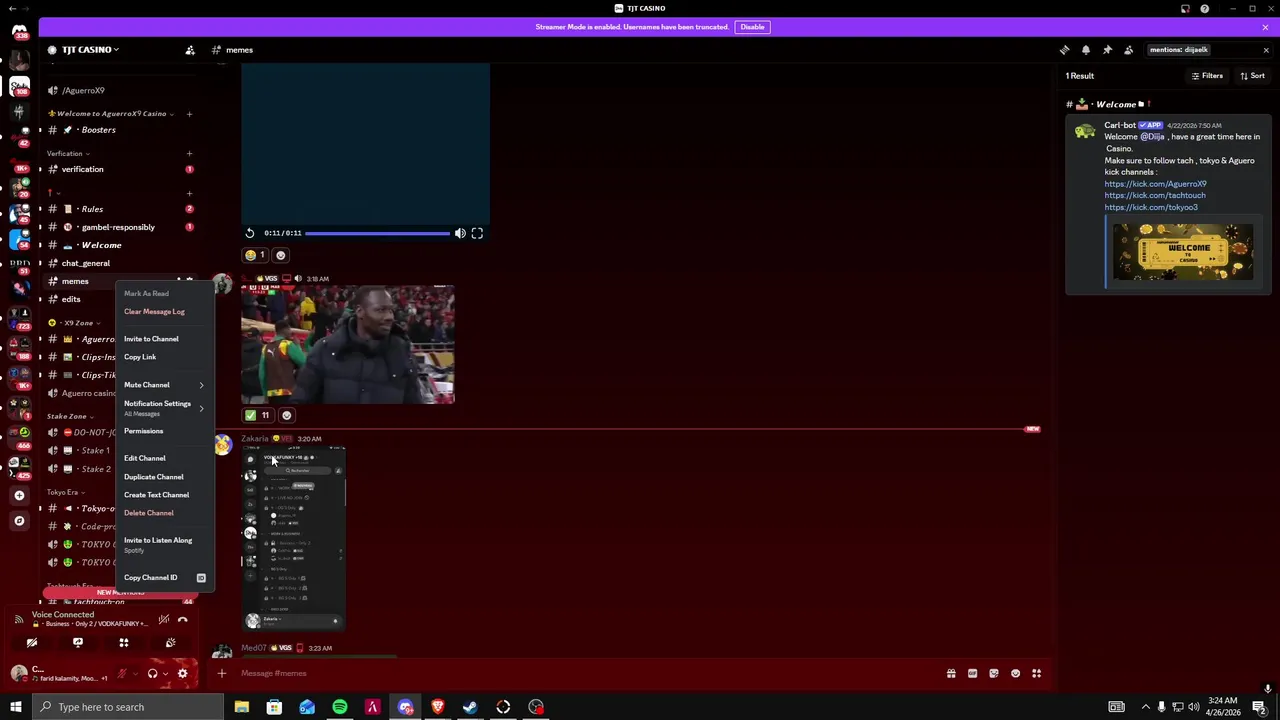This screenshot has height=720, width=1280.
Task: Disable Streamer Mode via Disable button
Action: [752, 27]
